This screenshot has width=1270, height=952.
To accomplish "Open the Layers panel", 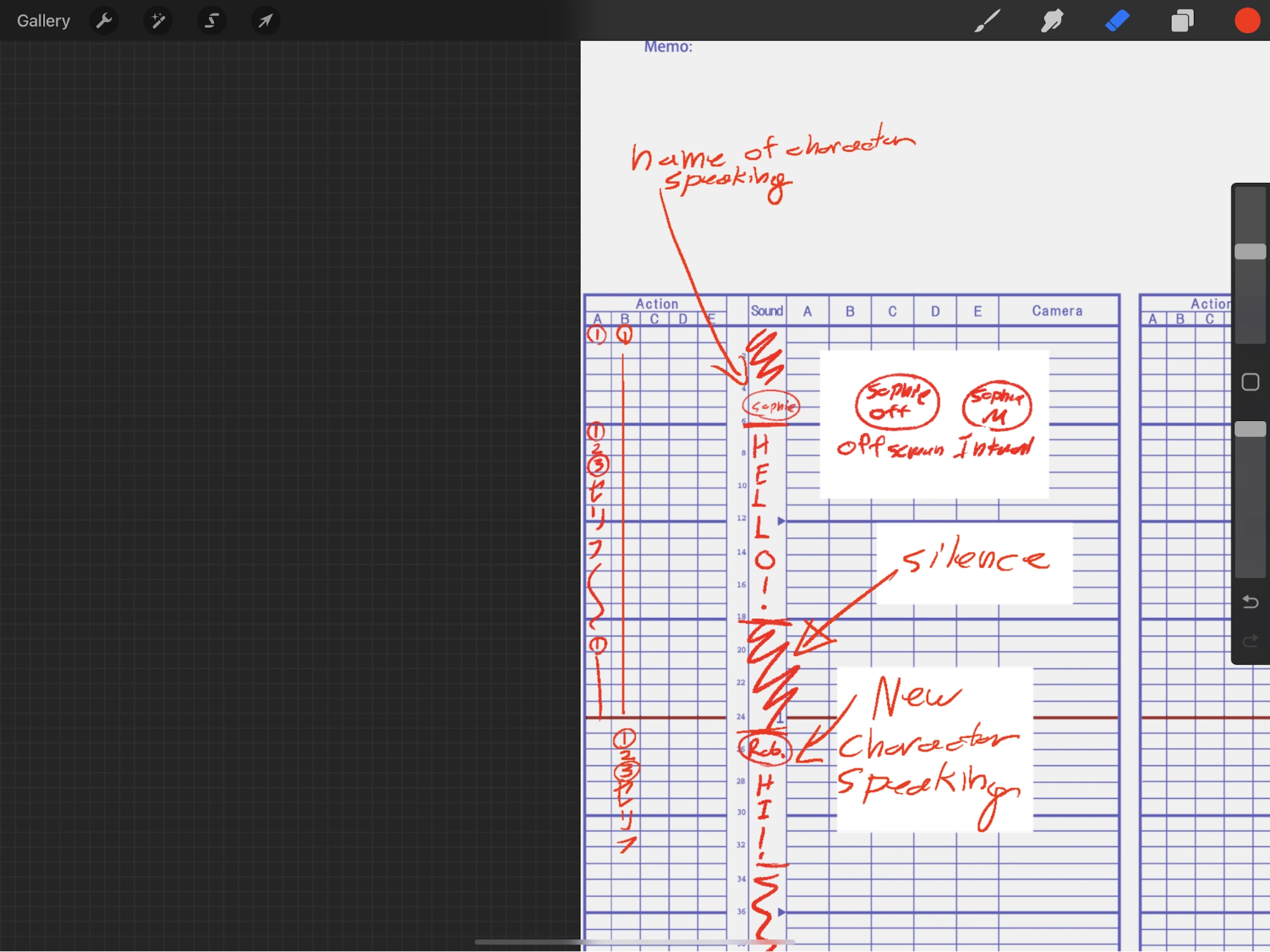I will pyautogui.click(x=1182, y=21).
